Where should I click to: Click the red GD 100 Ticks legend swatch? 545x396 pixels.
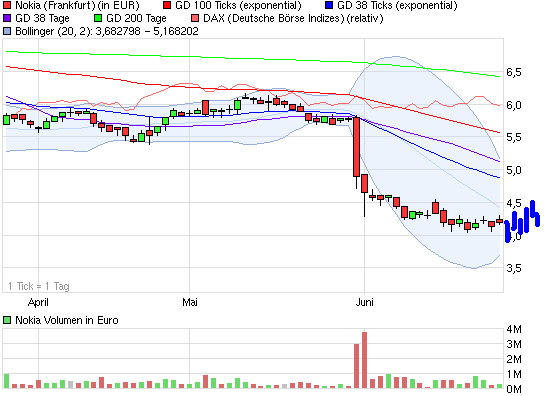tap(167, 5)
